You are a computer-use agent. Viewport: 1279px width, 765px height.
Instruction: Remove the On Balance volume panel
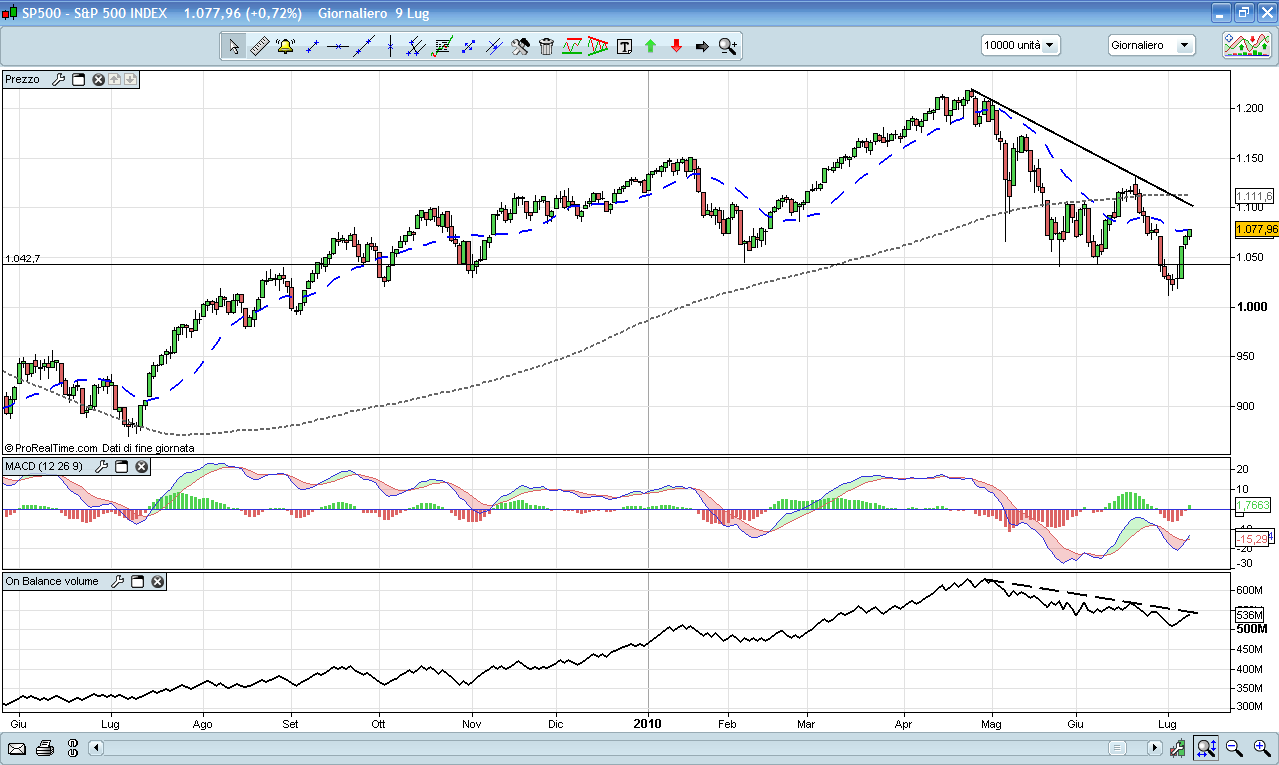[157, 581]
